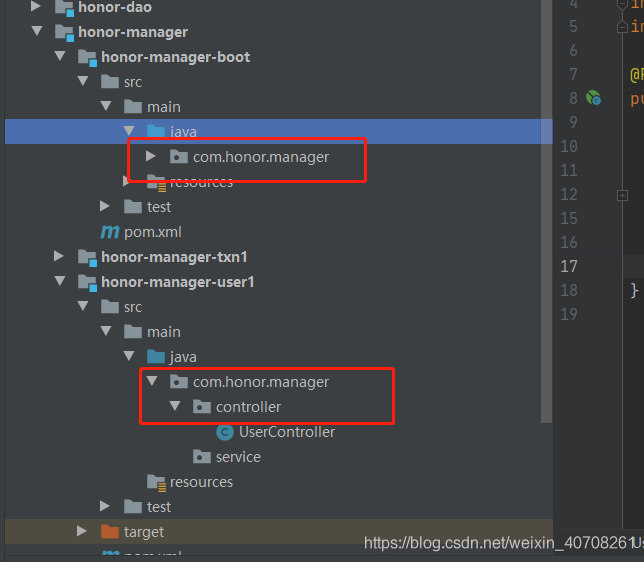Collapse the controller package arrow
This screenshot has width=644, height=562.
click(x=174, y=407)
